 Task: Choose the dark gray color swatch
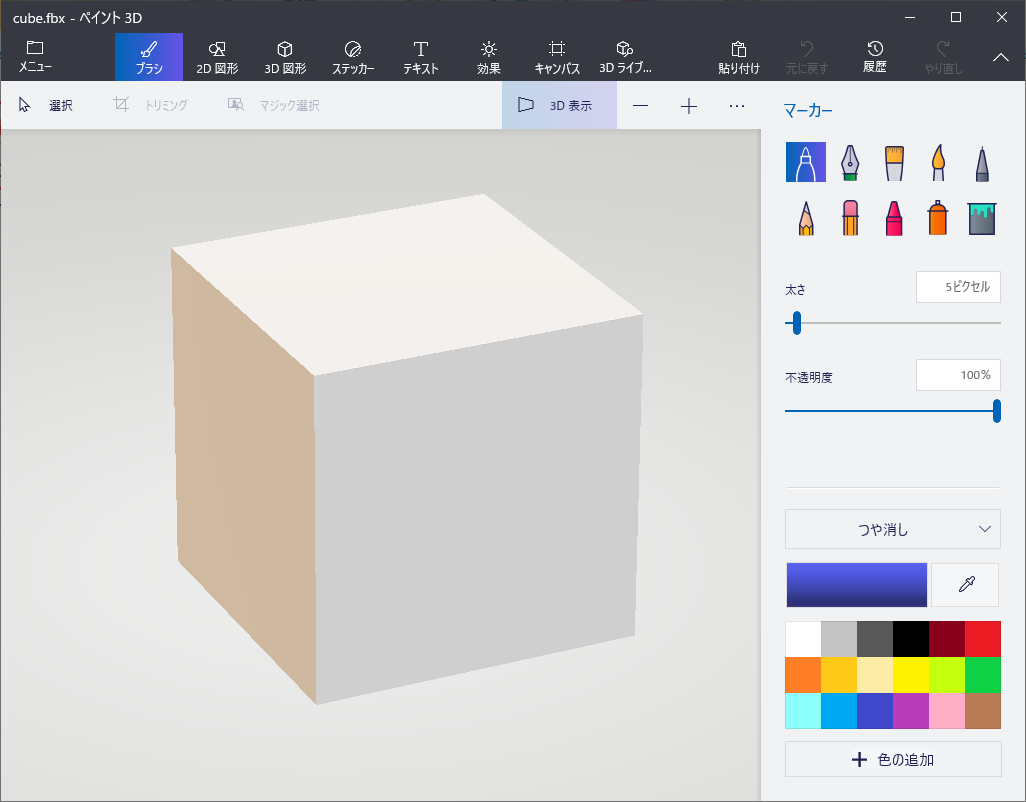(x=875, y=638)
